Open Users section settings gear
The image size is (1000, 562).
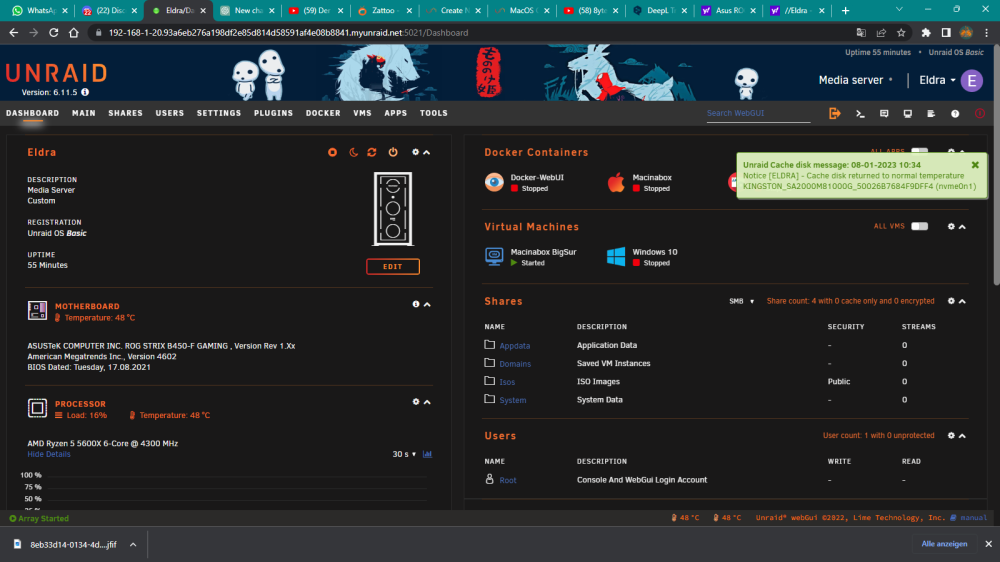pyautogui.click(x=951, y=436)
